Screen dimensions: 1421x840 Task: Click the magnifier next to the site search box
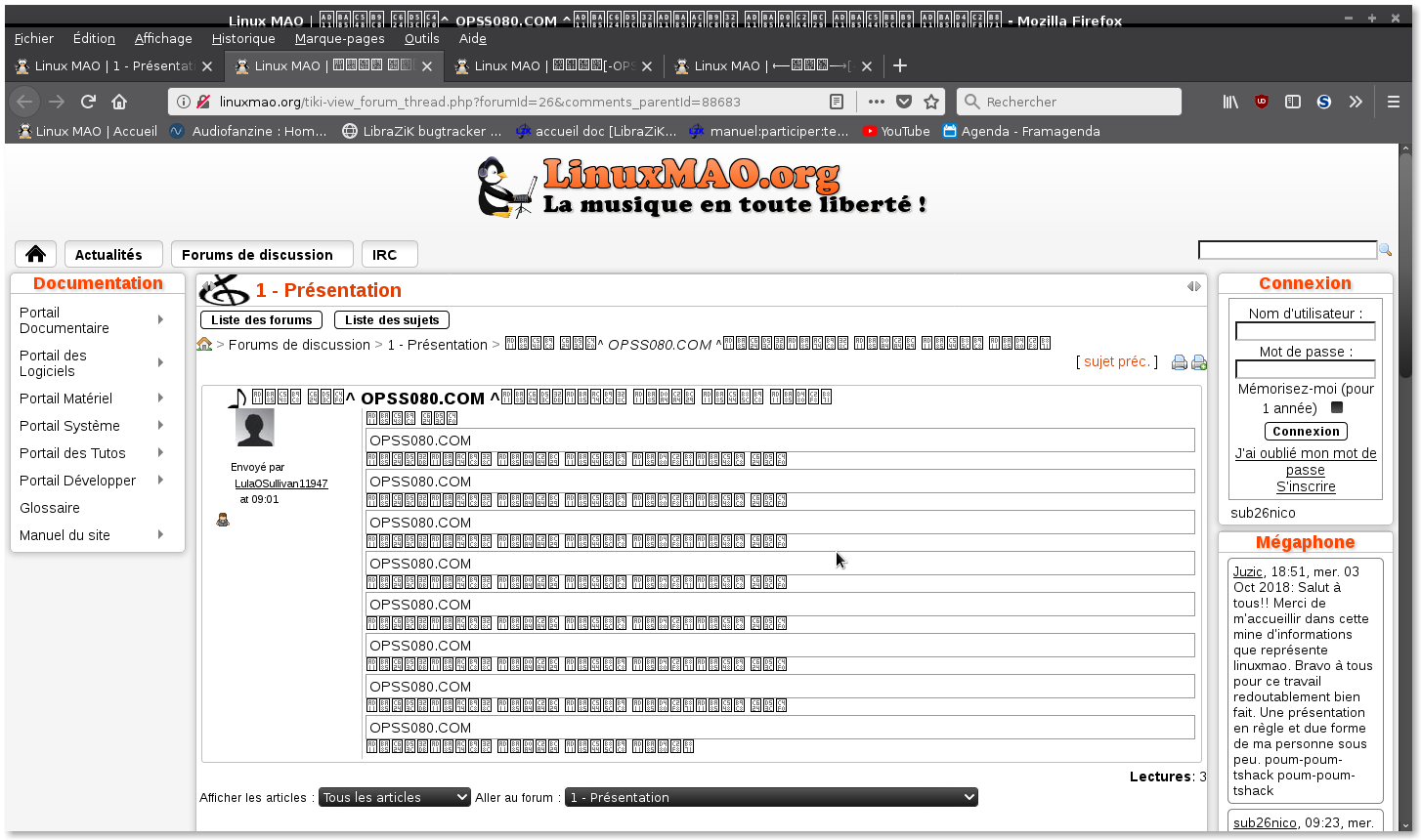[x=1385, y=250]
